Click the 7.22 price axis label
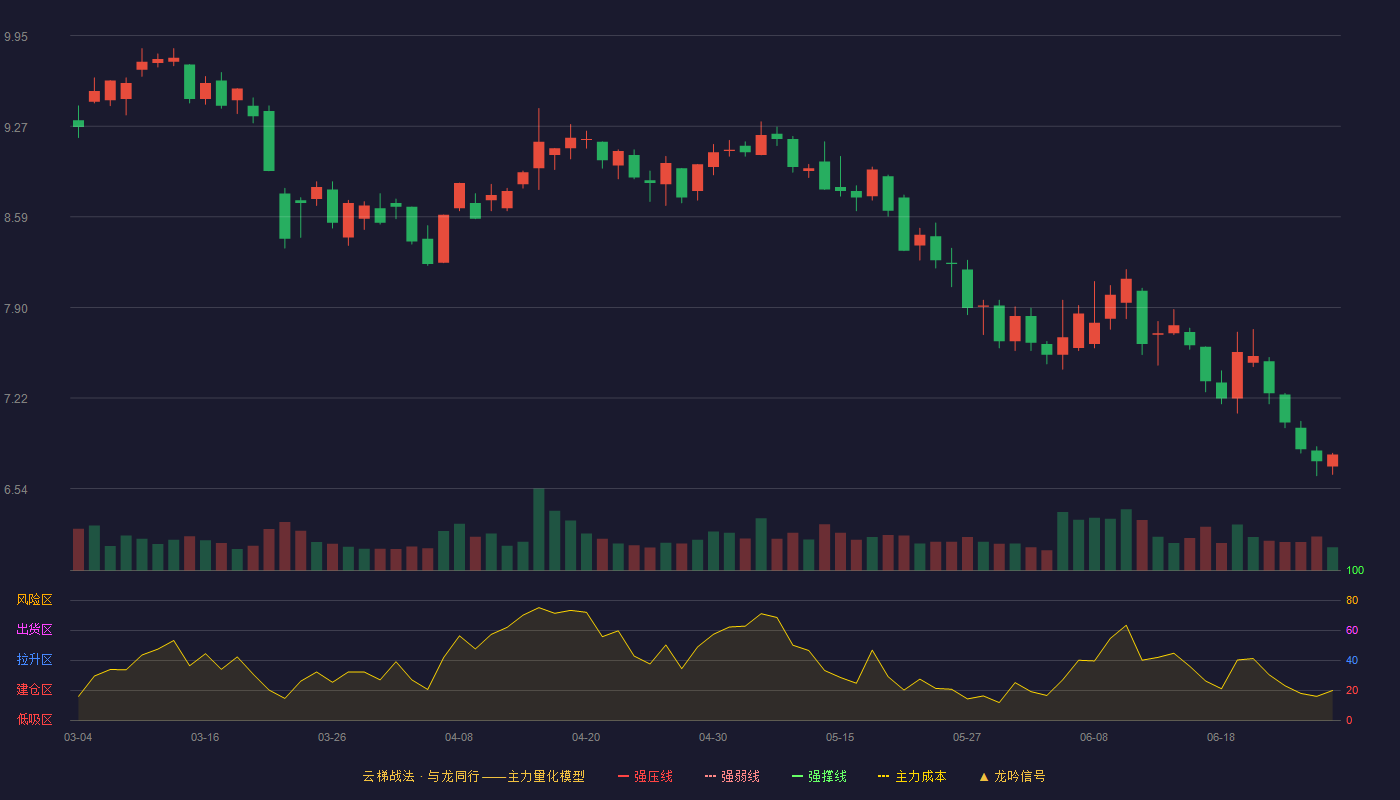This screenshot has width=1400, height=800. coord(16,399)
